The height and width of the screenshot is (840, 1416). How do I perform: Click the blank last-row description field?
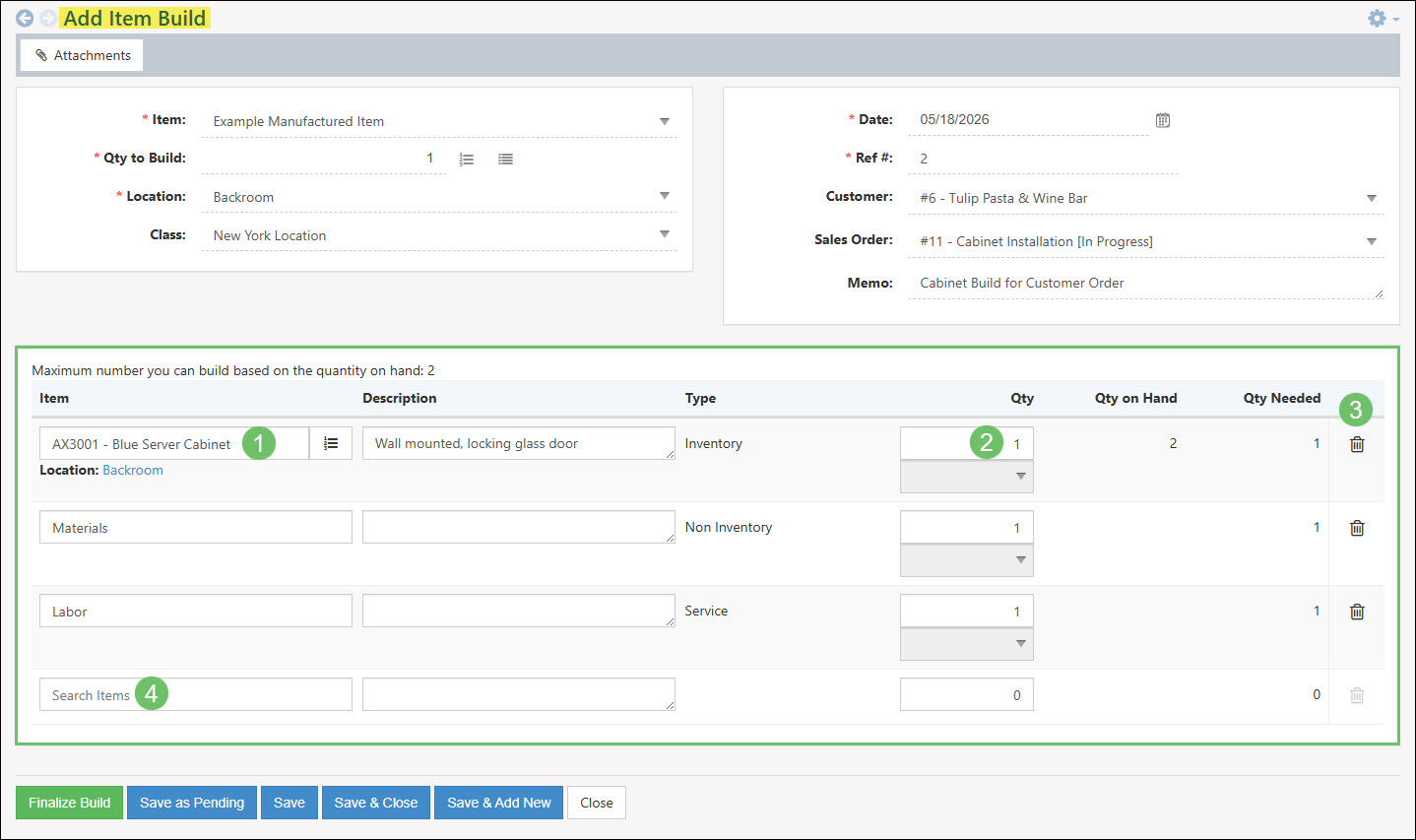pyautogui.click(x=519, y=694)
